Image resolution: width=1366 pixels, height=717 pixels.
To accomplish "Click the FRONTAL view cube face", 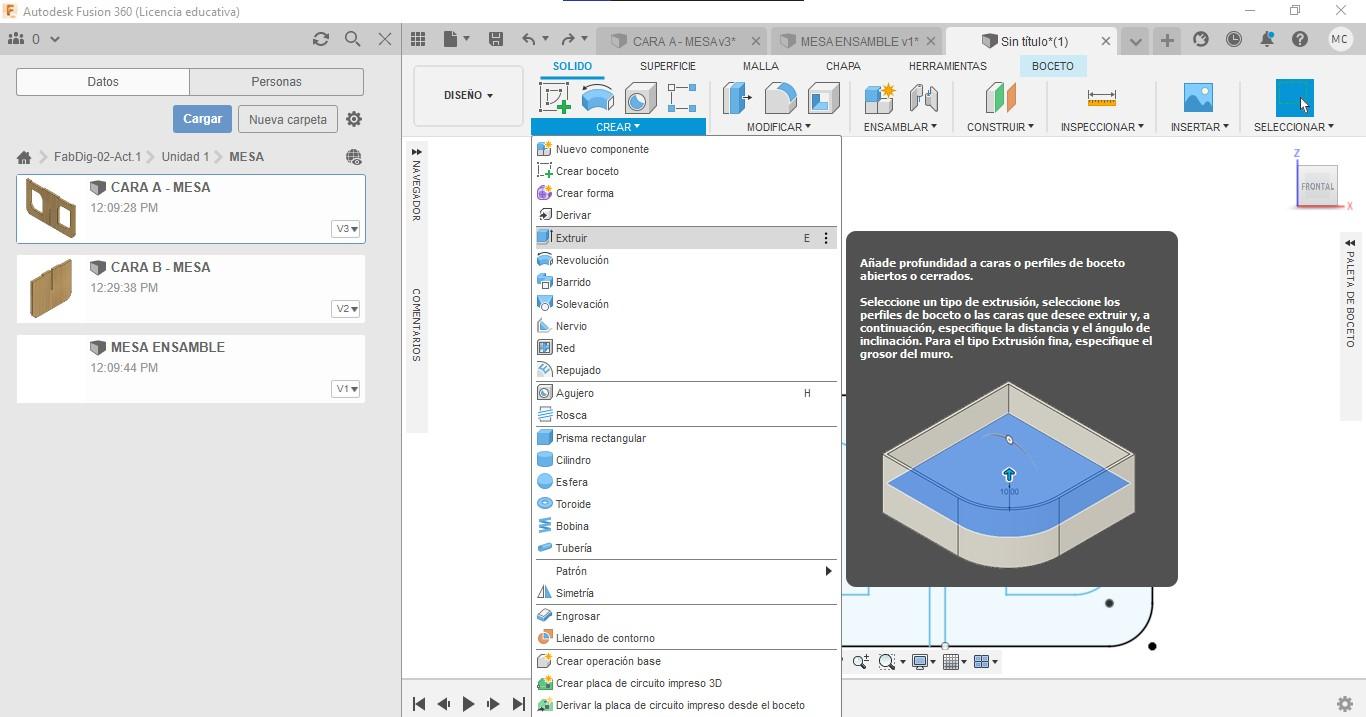I will point(1317,186).
